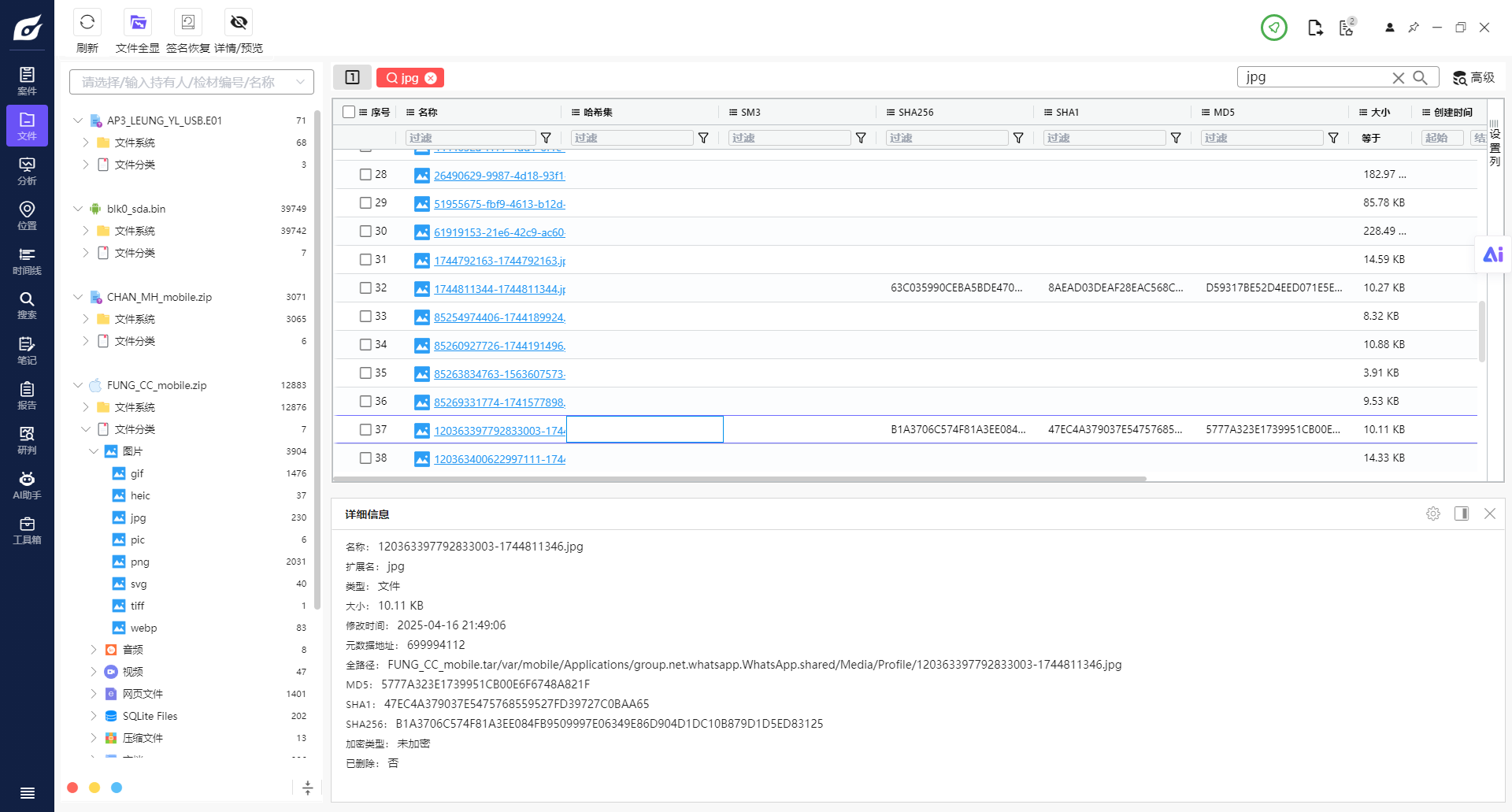Click the red dot at bottom left
This screenshot has width=1512, height=812.
coord(72,788)
